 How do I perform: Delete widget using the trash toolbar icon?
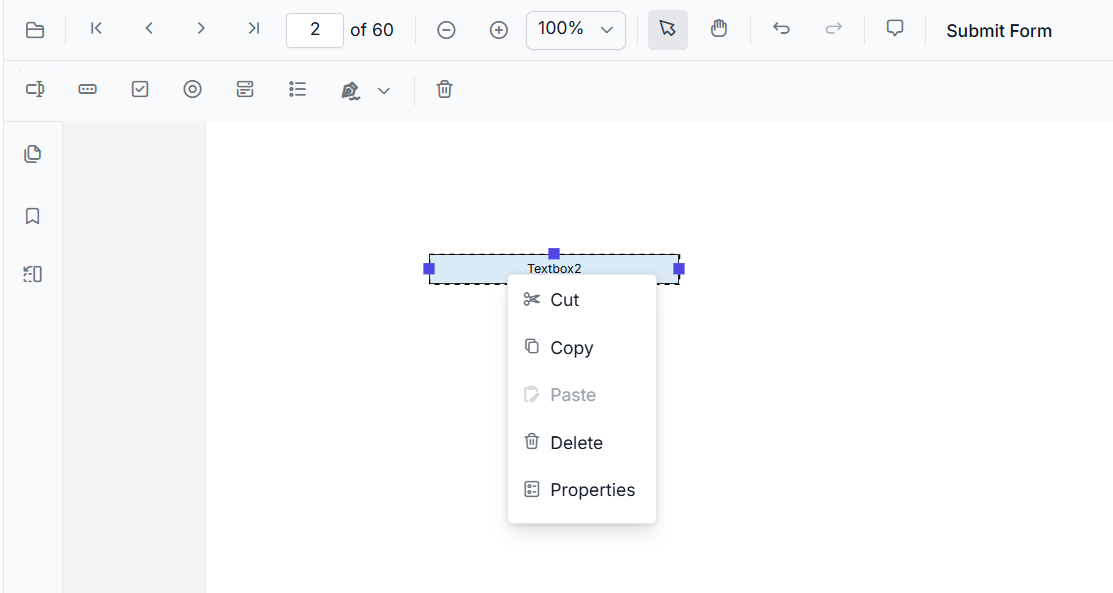(444, 89)
